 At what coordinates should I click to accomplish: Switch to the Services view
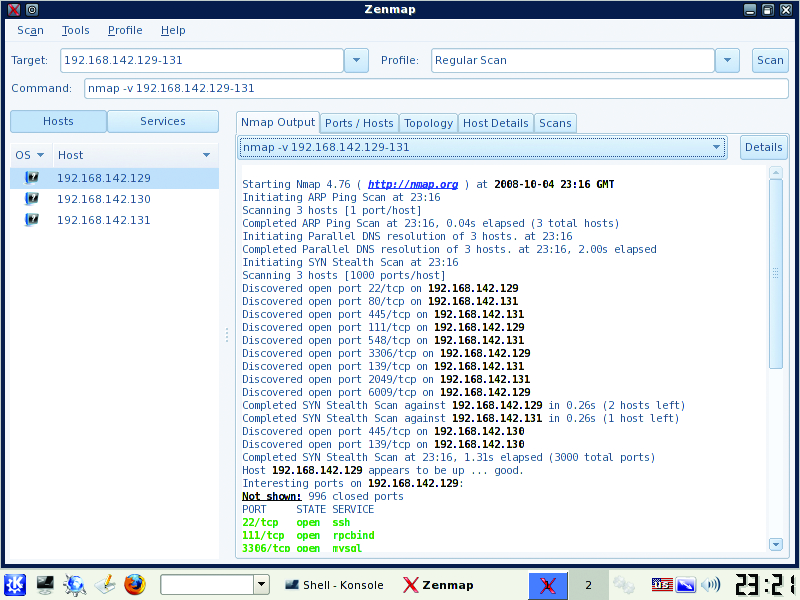pyautogui.click(x=163, y=121)
